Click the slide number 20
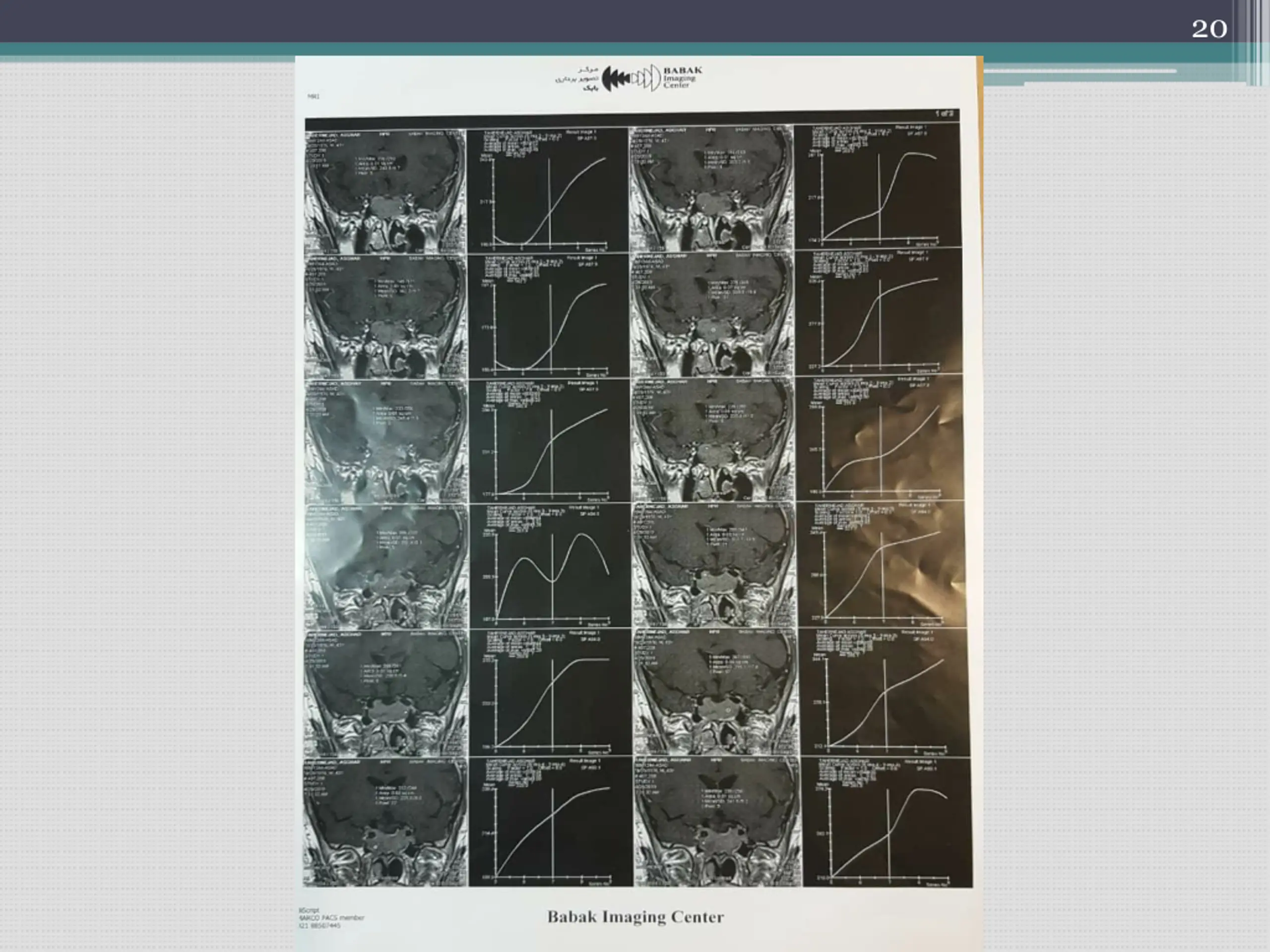Image resolution: width=1270 pixels, height=952 pixels. [1209, 29]
